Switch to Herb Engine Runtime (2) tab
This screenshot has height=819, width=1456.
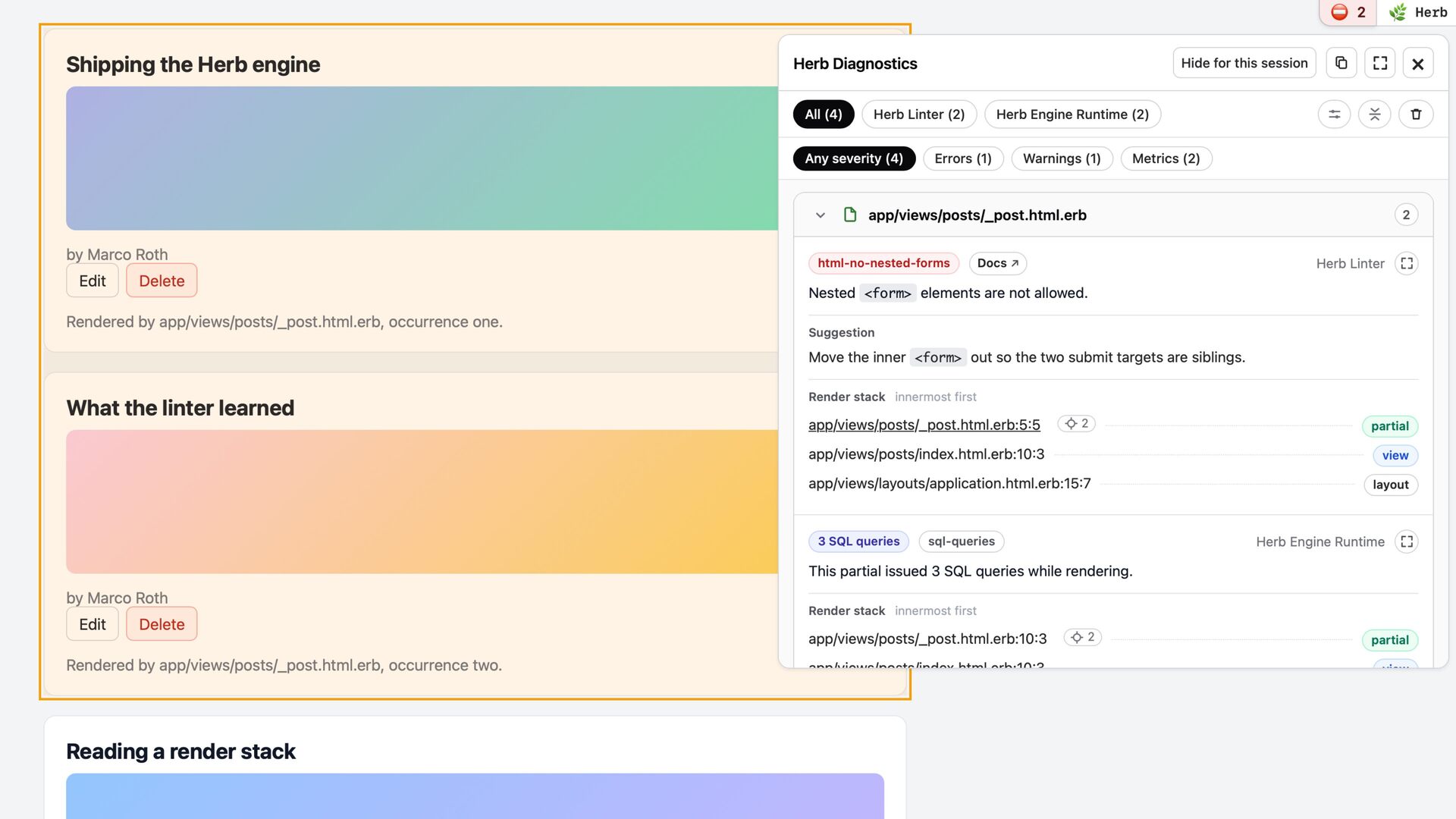coord(1072,115)
